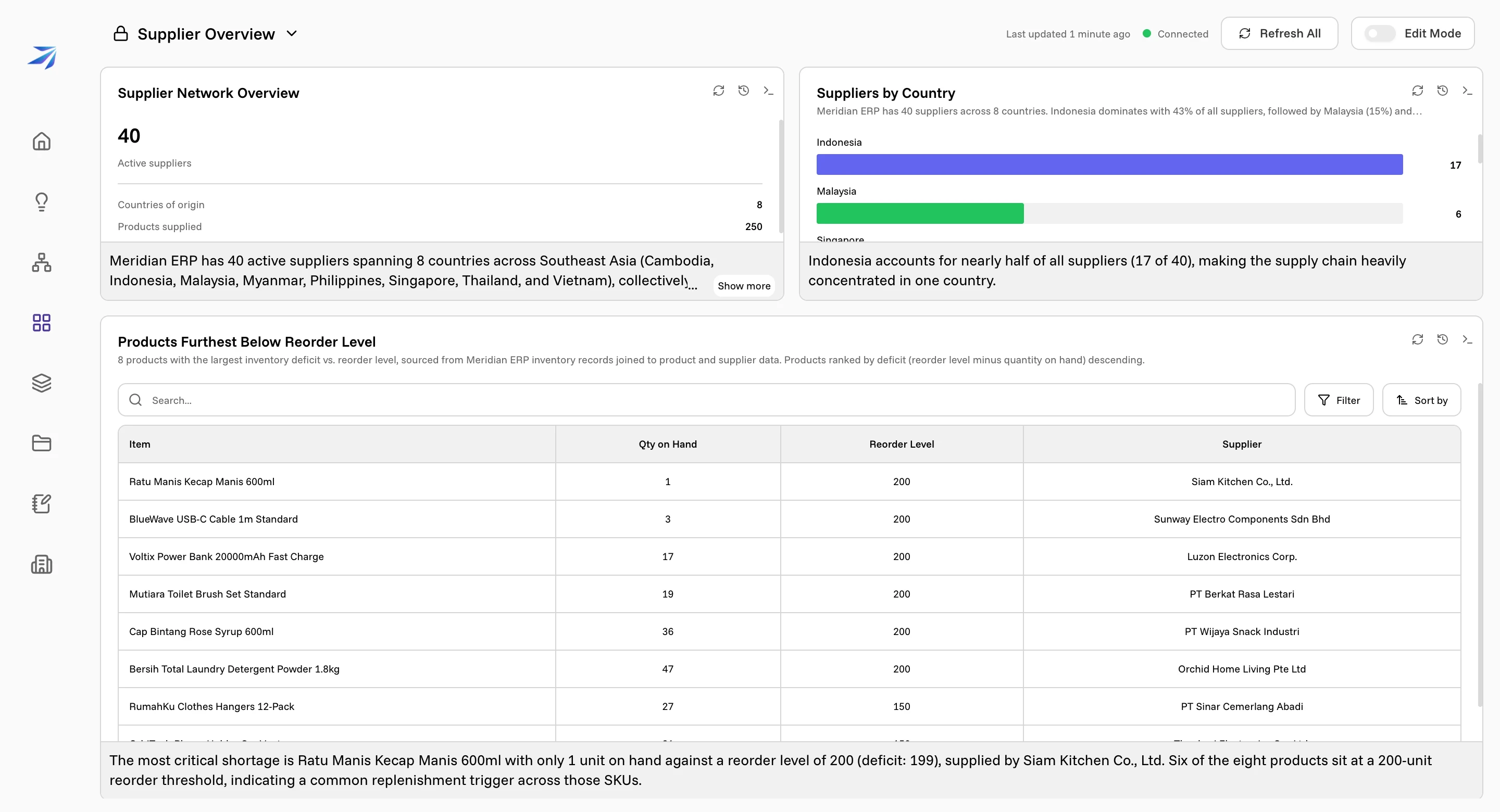Open query console for Products Furthest Below Reorder card
1500x812 pixels.
(1467, 339)
